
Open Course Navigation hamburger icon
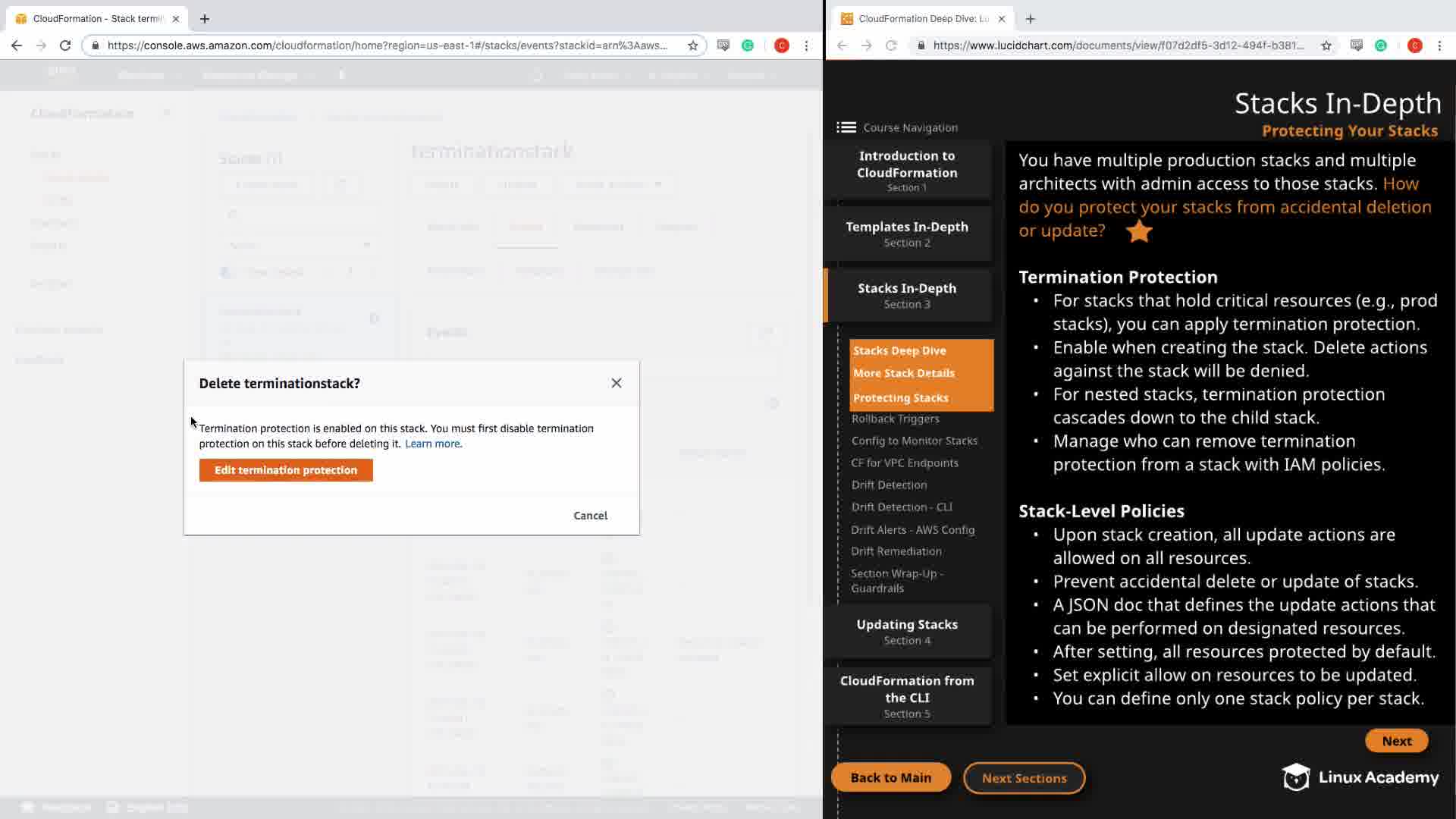[846, 127]
